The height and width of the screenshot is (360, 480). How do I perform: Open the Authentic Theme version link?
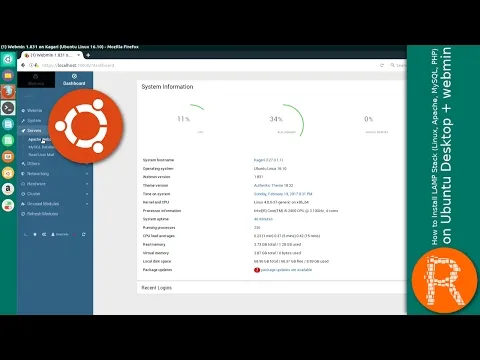coord(274,185)
